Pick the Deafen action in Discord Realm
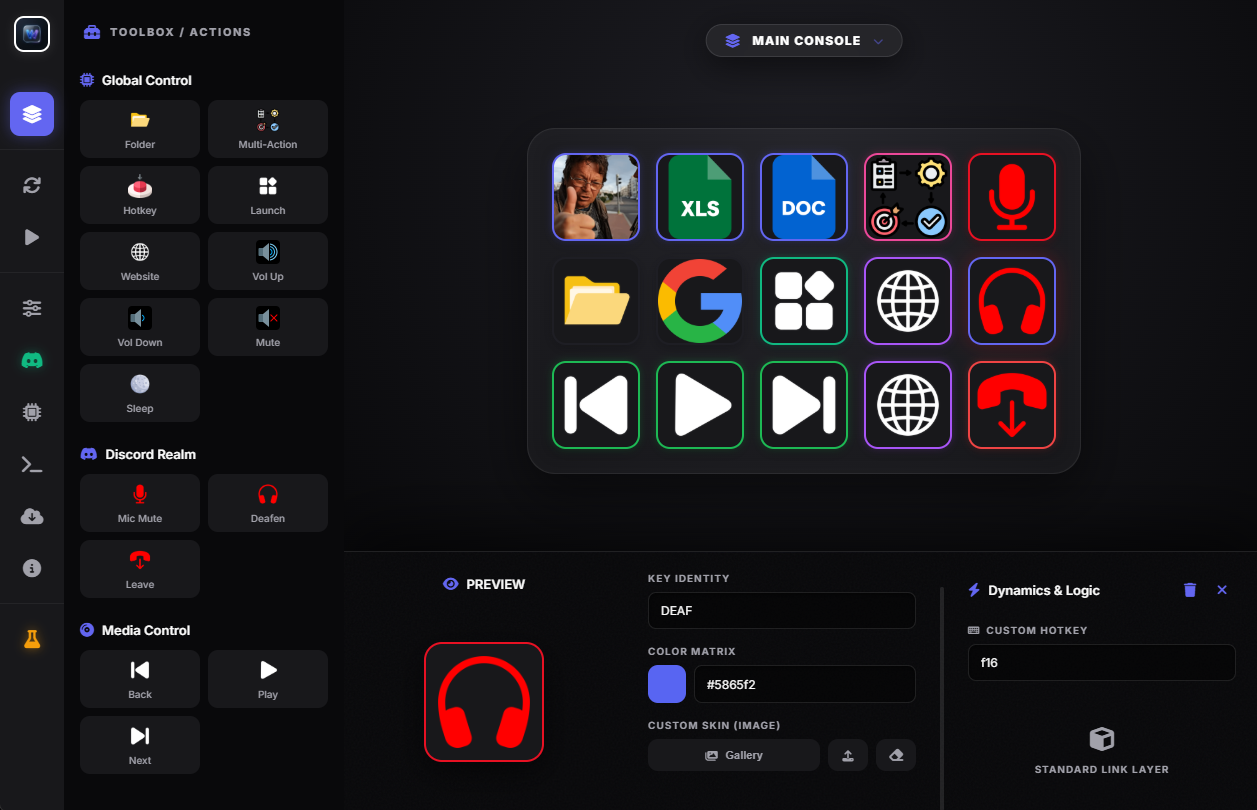This screenshot has height=810, width=1257. (x=268, y=503)
